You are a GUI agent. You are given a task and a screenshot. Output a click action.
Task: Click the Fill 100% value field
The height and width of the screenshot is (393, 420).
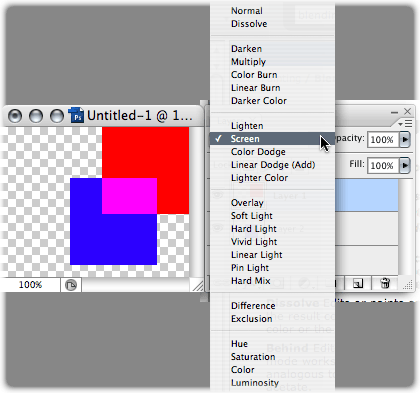point(383,166)
